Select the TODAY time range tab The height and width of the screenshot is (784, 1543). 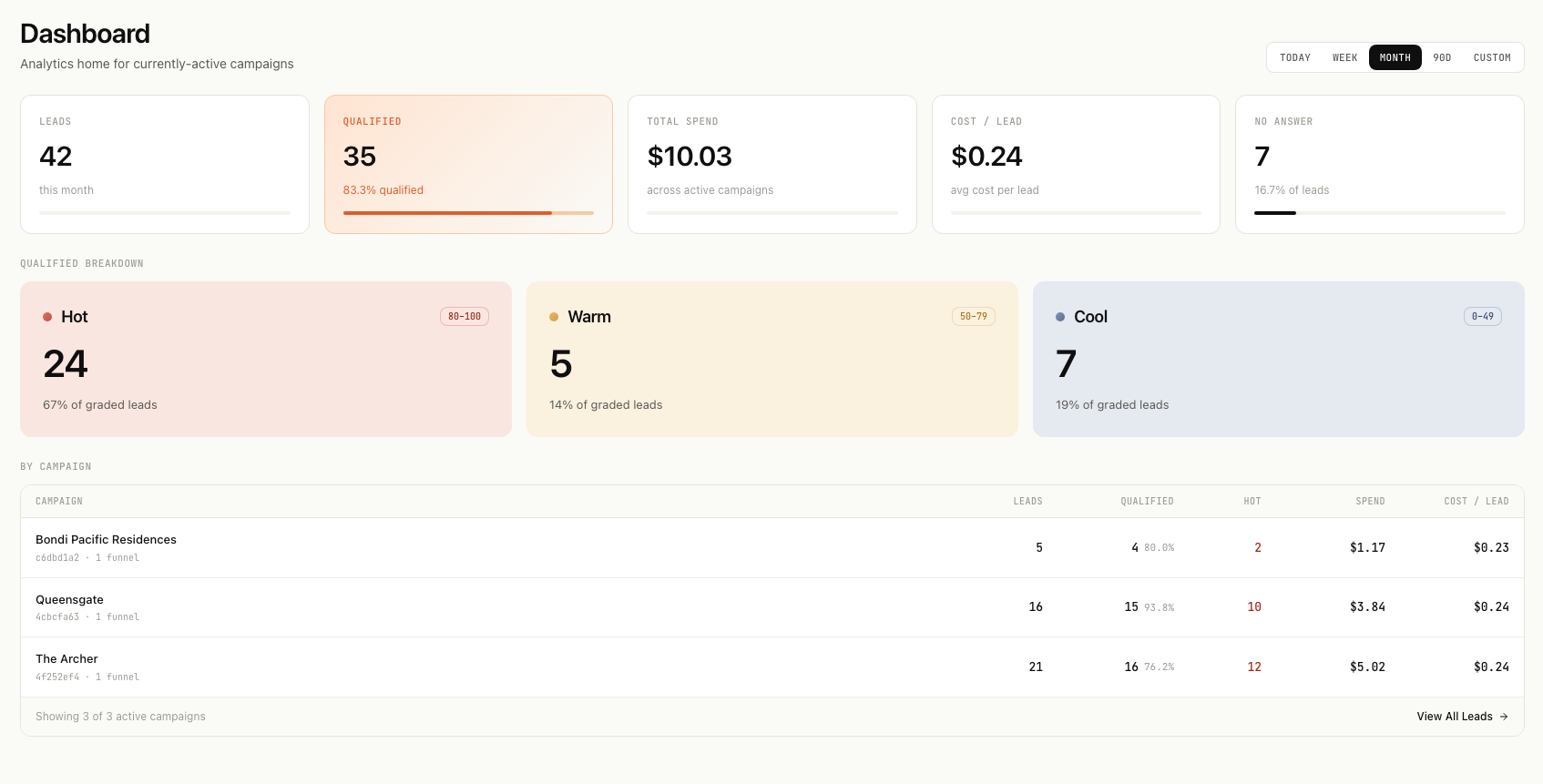point(1294,57)
